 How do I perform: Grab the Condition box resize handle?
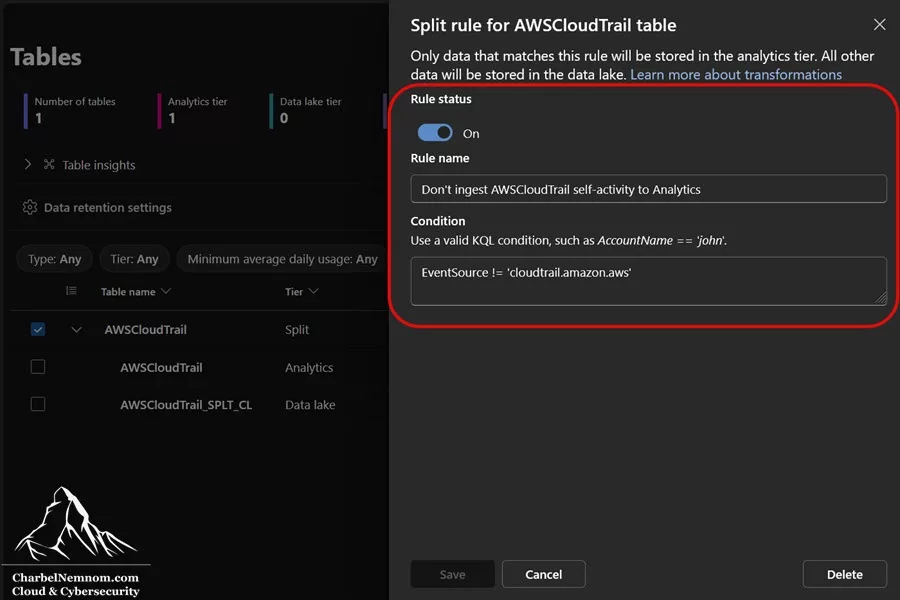click(x=880, y=298)
